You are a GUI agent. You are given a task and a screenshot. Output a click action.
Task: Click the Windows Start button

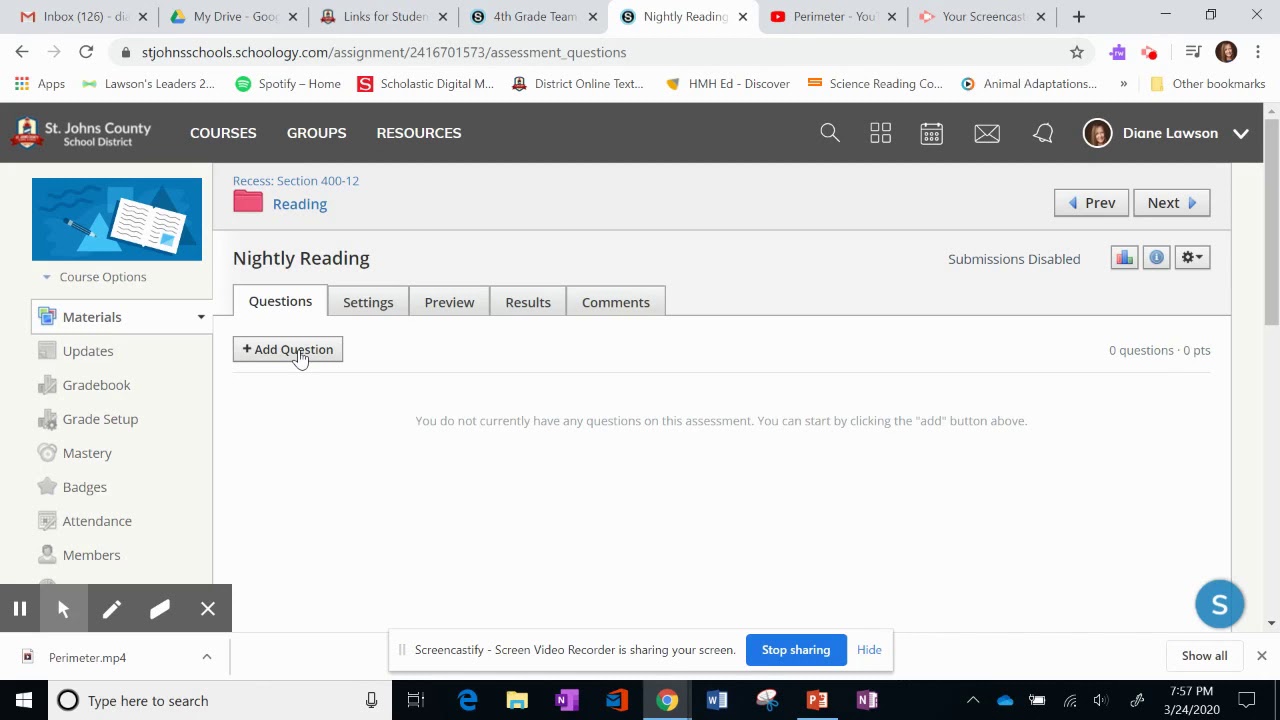tap(24, 700)
